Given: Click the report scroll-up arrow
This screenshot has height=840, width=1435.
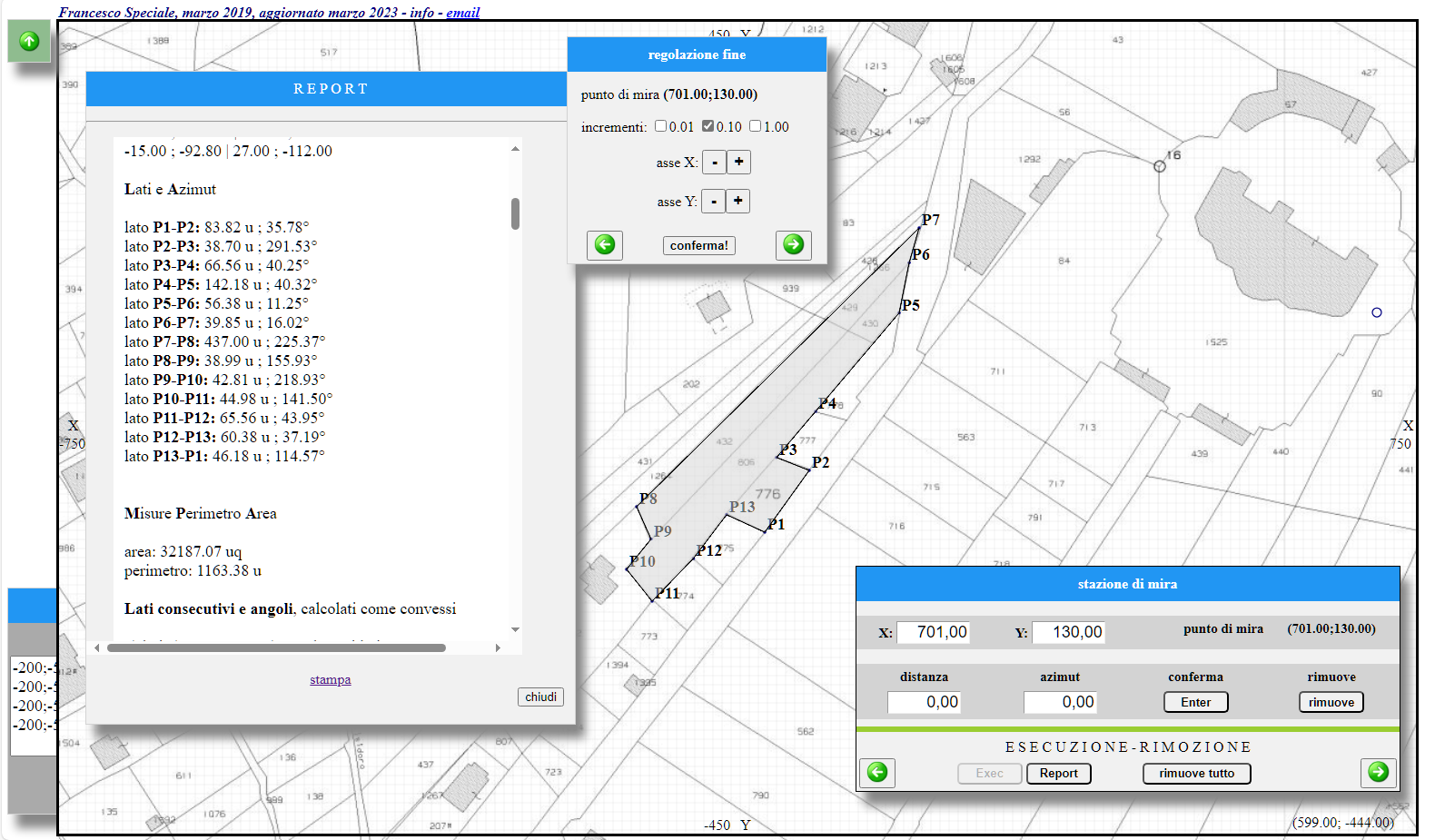Looking at the screenshot, I should [x=515, y=148].
